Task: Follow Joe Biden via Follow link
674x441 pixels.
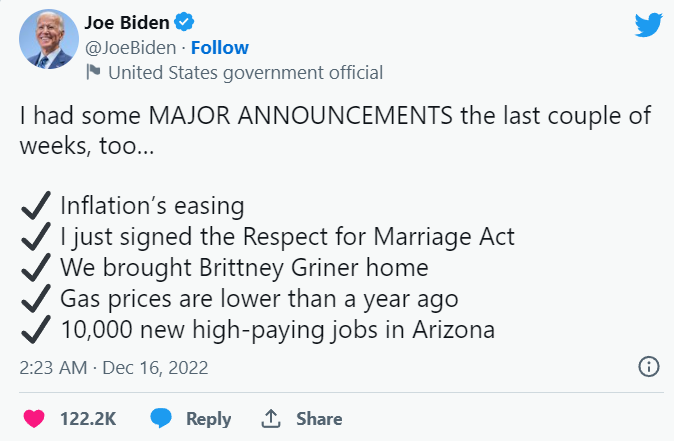Action: (x=220, y=47)
